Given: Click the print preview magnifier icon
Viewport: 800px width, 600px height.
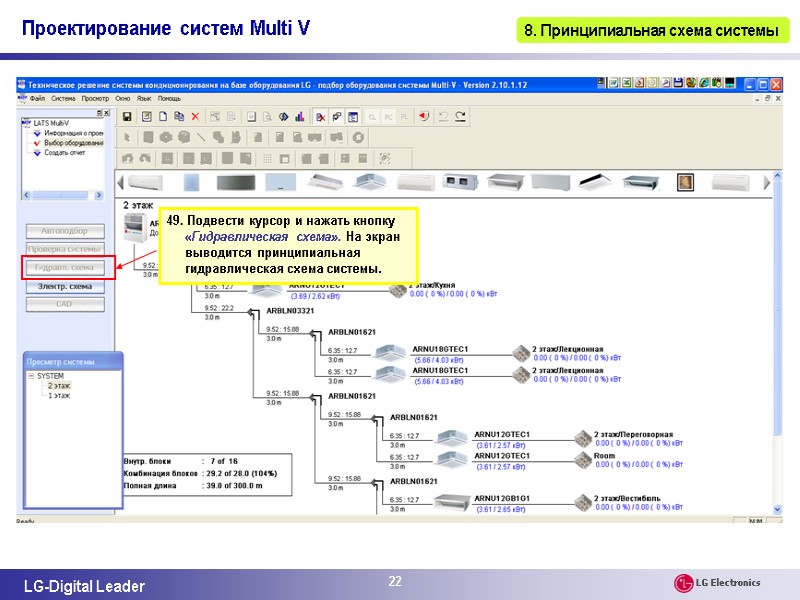Looking at the screenshot, I should click(x=267, y=117).
